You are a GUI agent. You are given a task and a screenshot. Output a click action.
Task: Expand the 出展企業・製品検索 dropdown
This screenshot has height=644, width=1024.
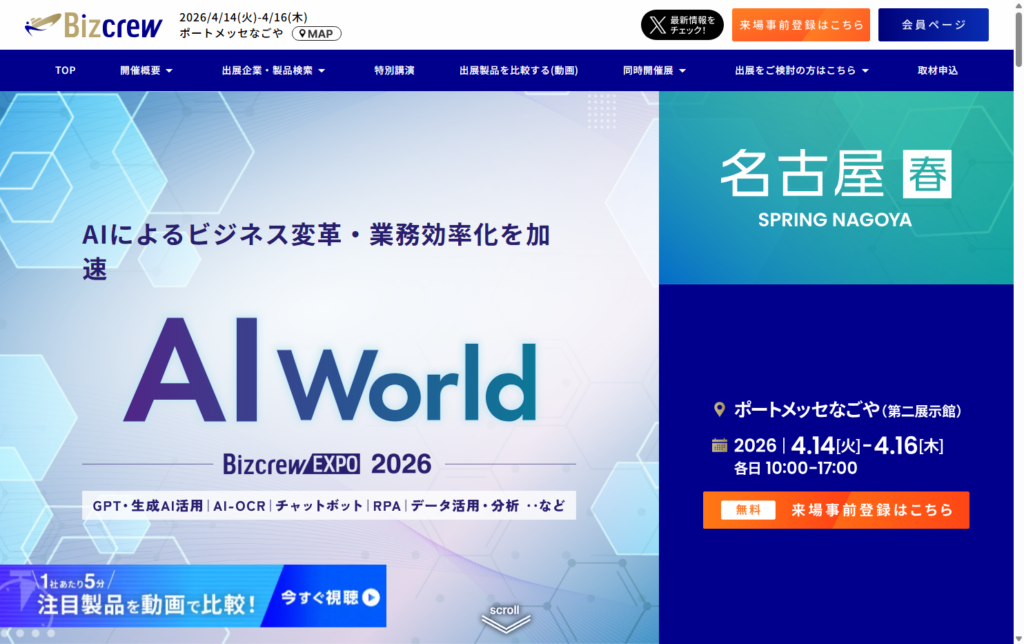tap(273, 71)
